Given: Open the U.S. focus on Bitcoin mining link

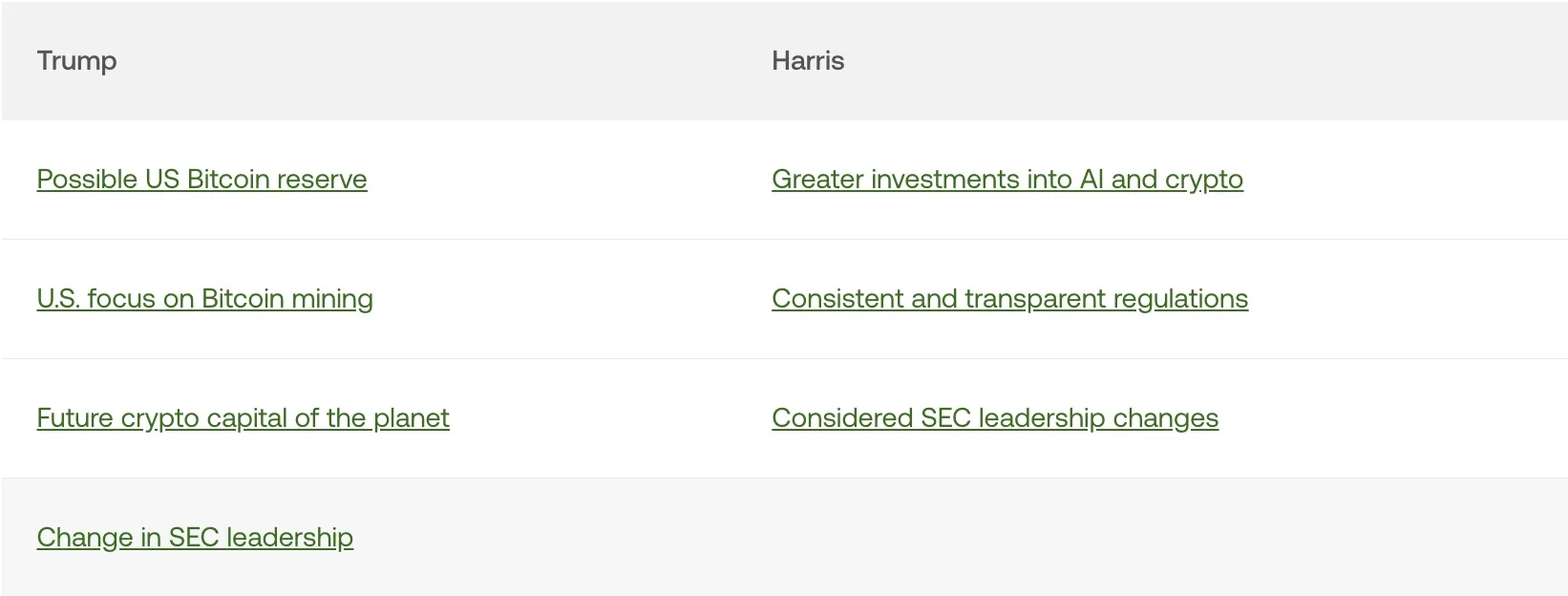Looking at the screenshot, I should (204, 299).
